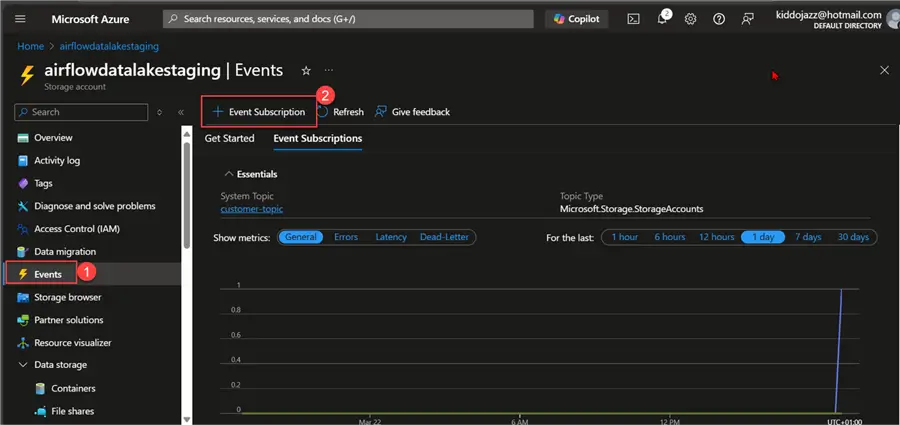Click the Containers icon

[40, 389]
